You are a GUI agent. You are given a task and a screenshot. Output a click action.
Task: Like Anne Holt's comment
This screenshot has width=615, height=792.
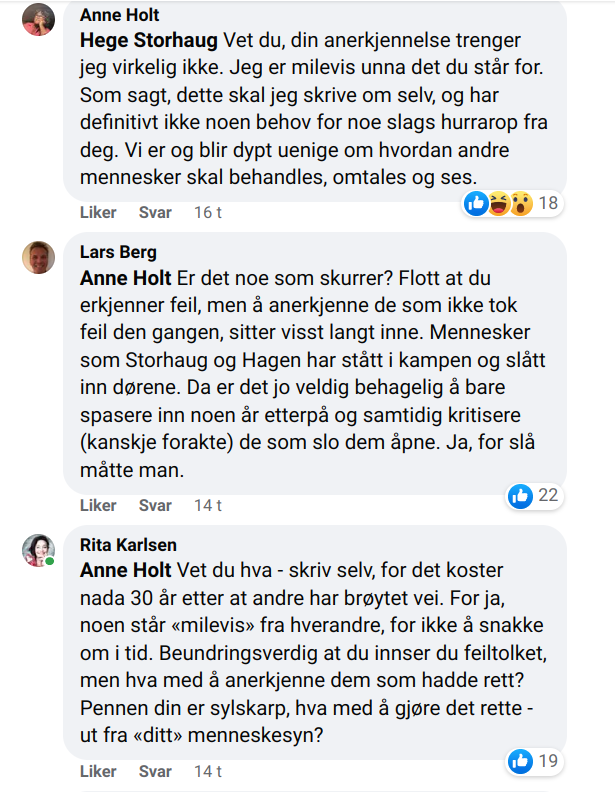coord(98,213)
